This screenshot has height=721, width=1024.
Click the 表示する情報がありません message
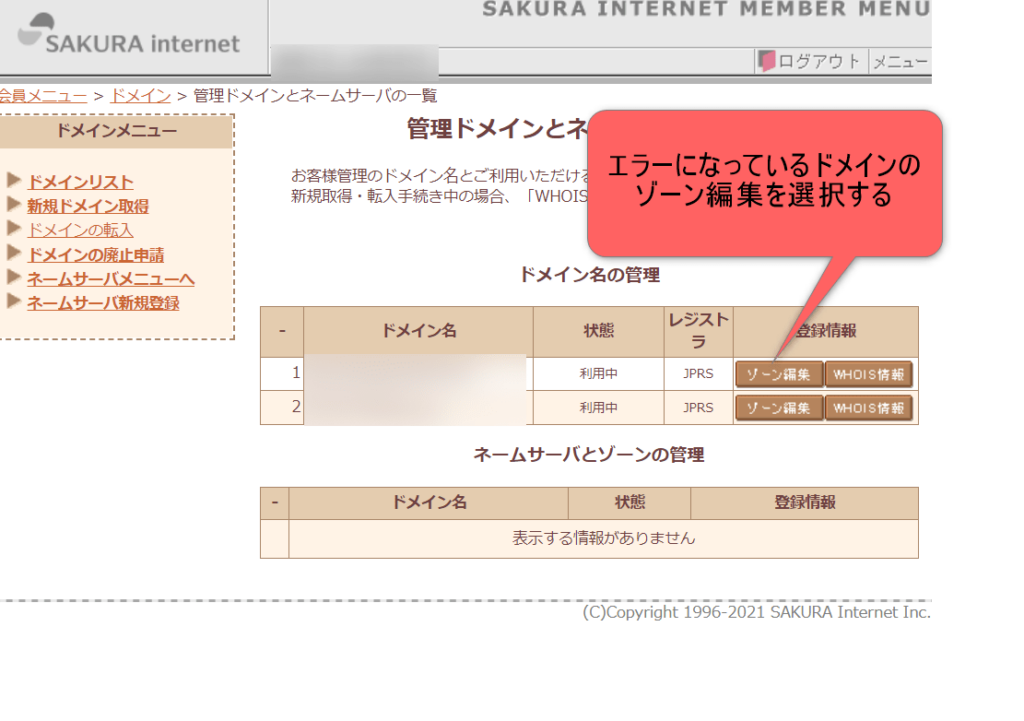click(x=603, y=538)
